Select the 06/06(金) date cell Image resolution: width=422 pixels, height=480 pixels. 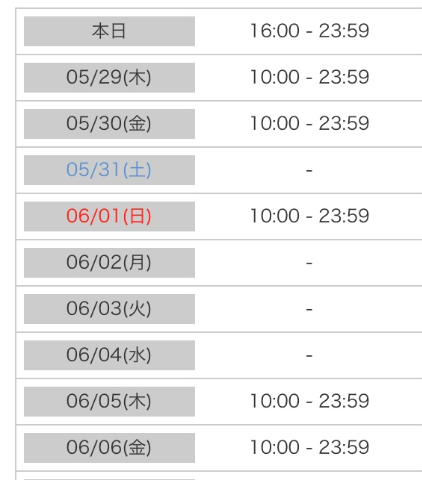(109, 448)
